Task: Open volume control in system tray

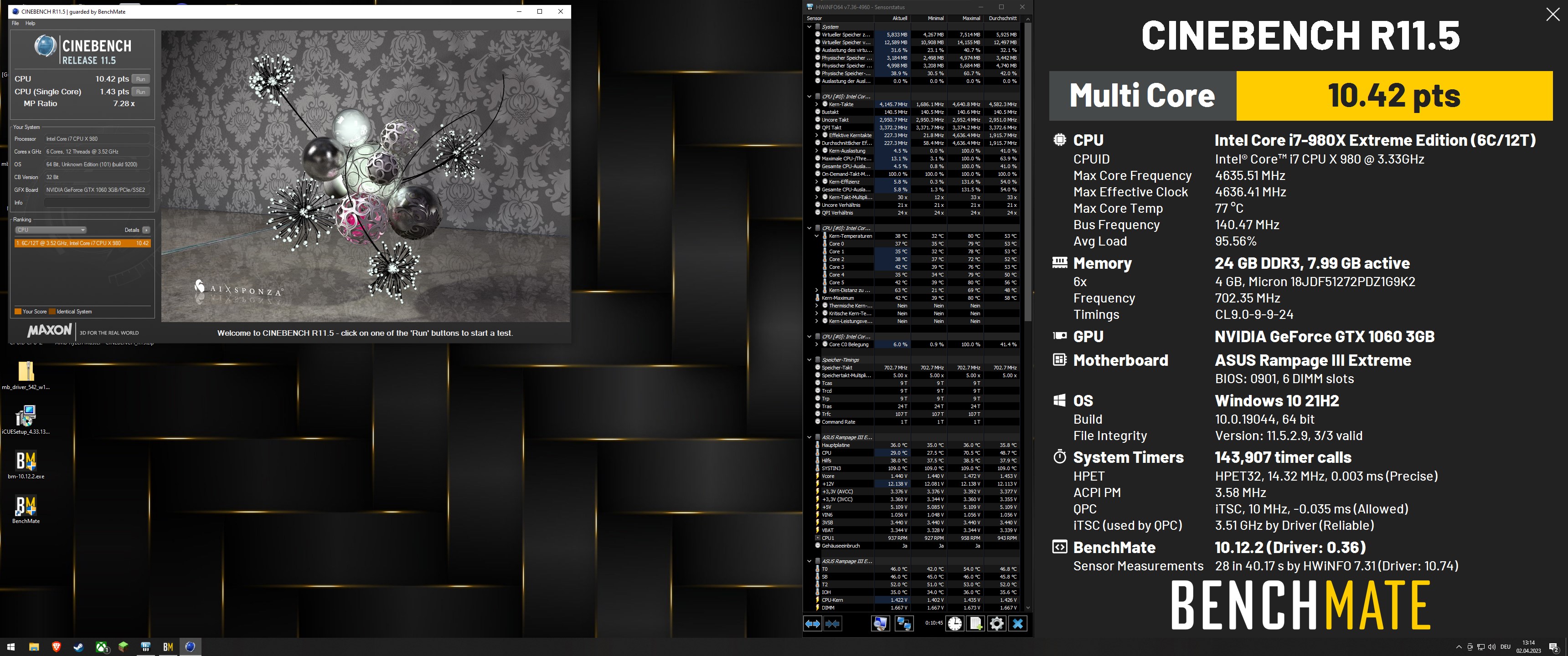Action: tap(1492, 647)
